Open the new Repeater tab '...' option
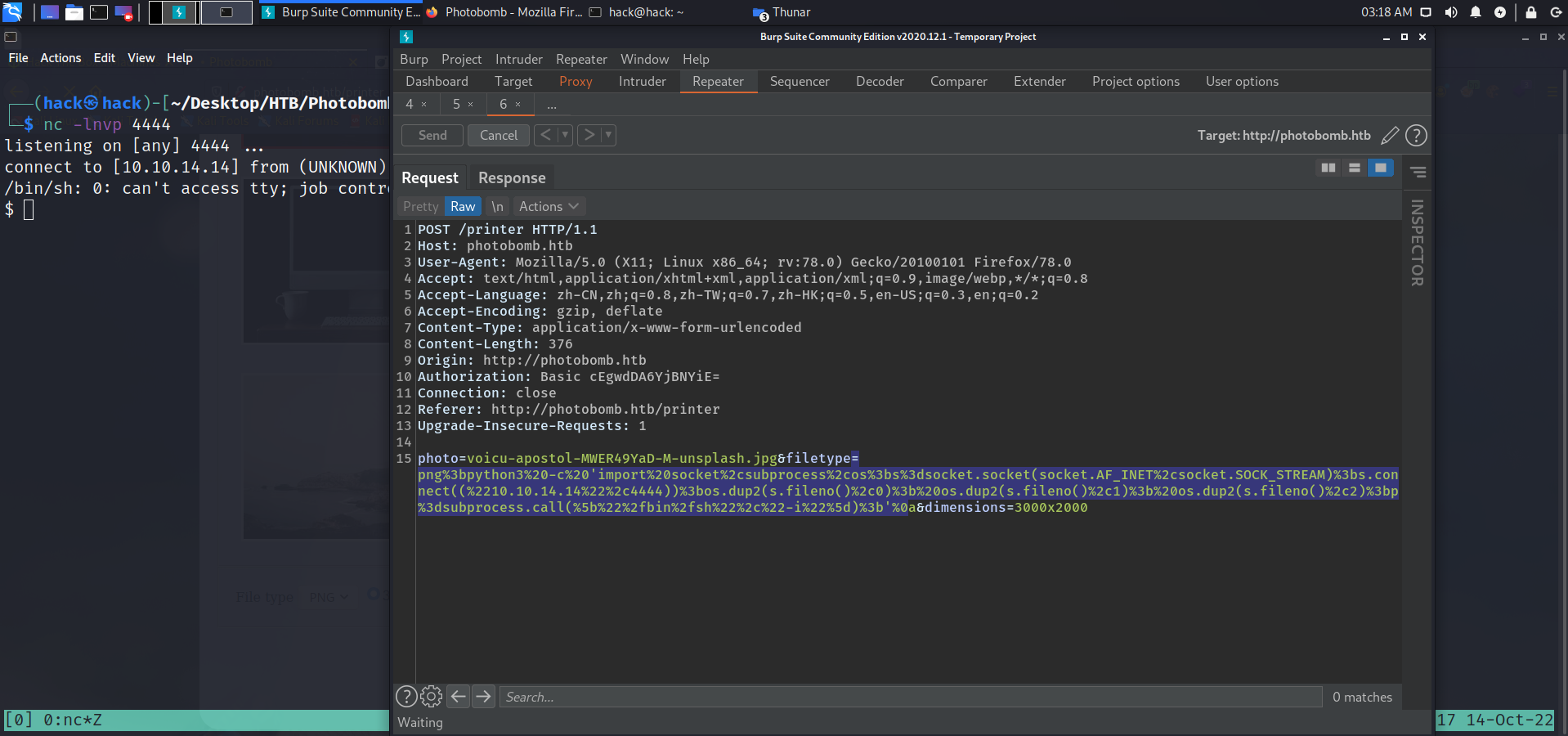This screenshot has height=736, width=1568. click(552, 105)
